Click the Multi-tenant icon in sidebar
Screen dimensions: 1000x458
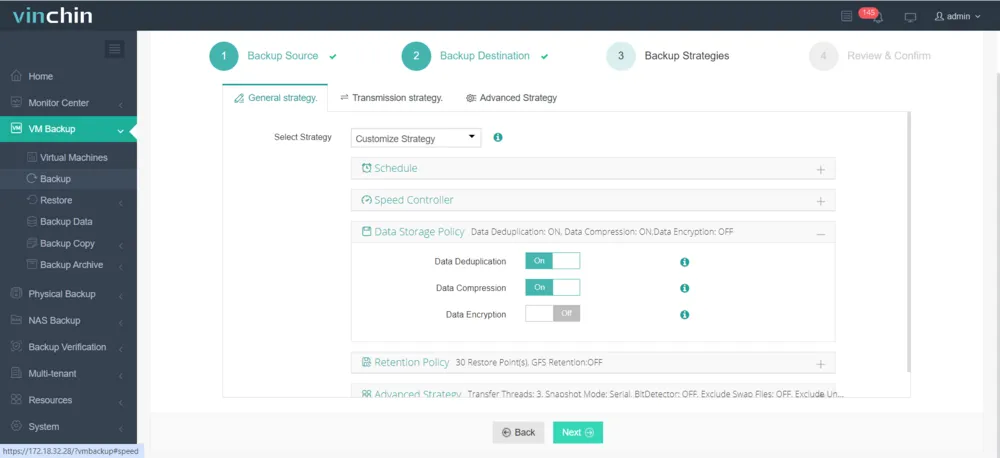tap(17, 374)
